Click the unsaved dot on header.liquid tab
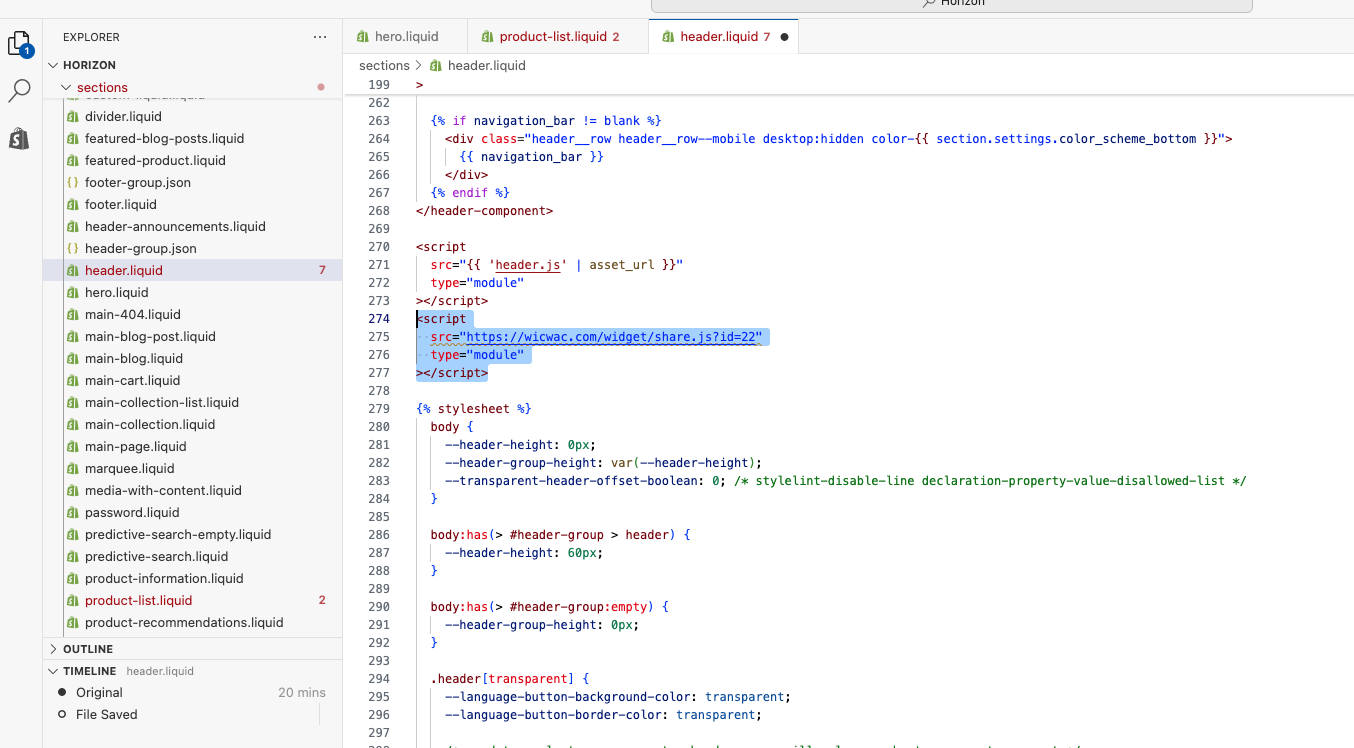This screenshot has width=1354, height=748. click(783, 37)
